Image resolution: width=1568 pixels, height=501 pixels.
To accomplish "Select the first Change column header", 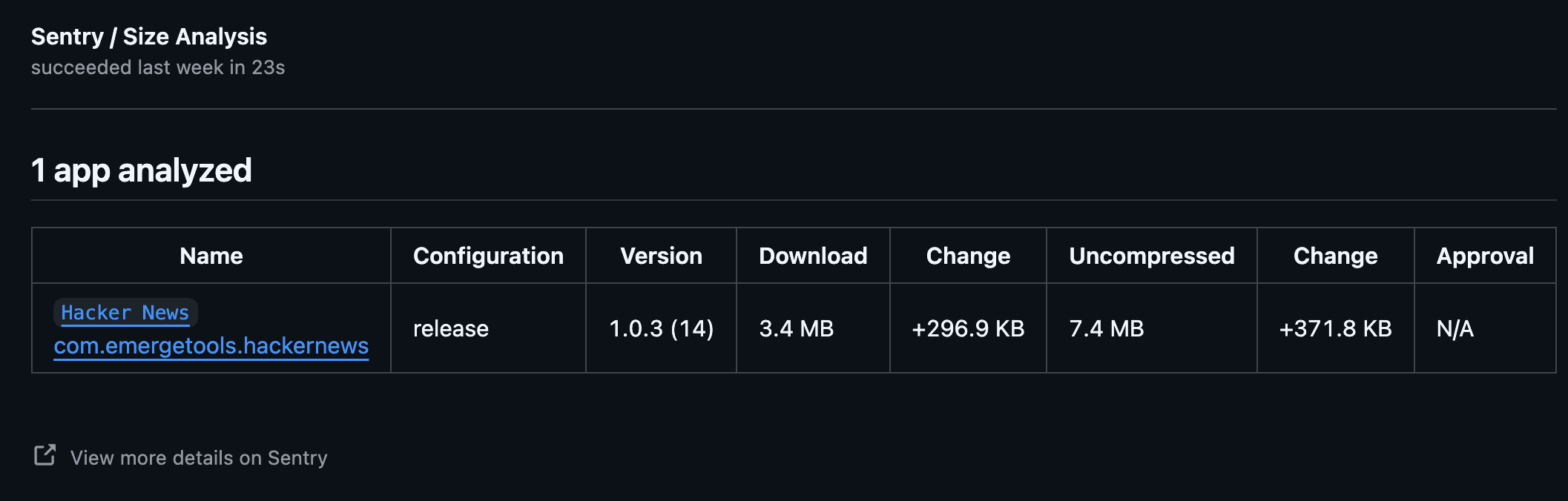I will coord(967,255).
